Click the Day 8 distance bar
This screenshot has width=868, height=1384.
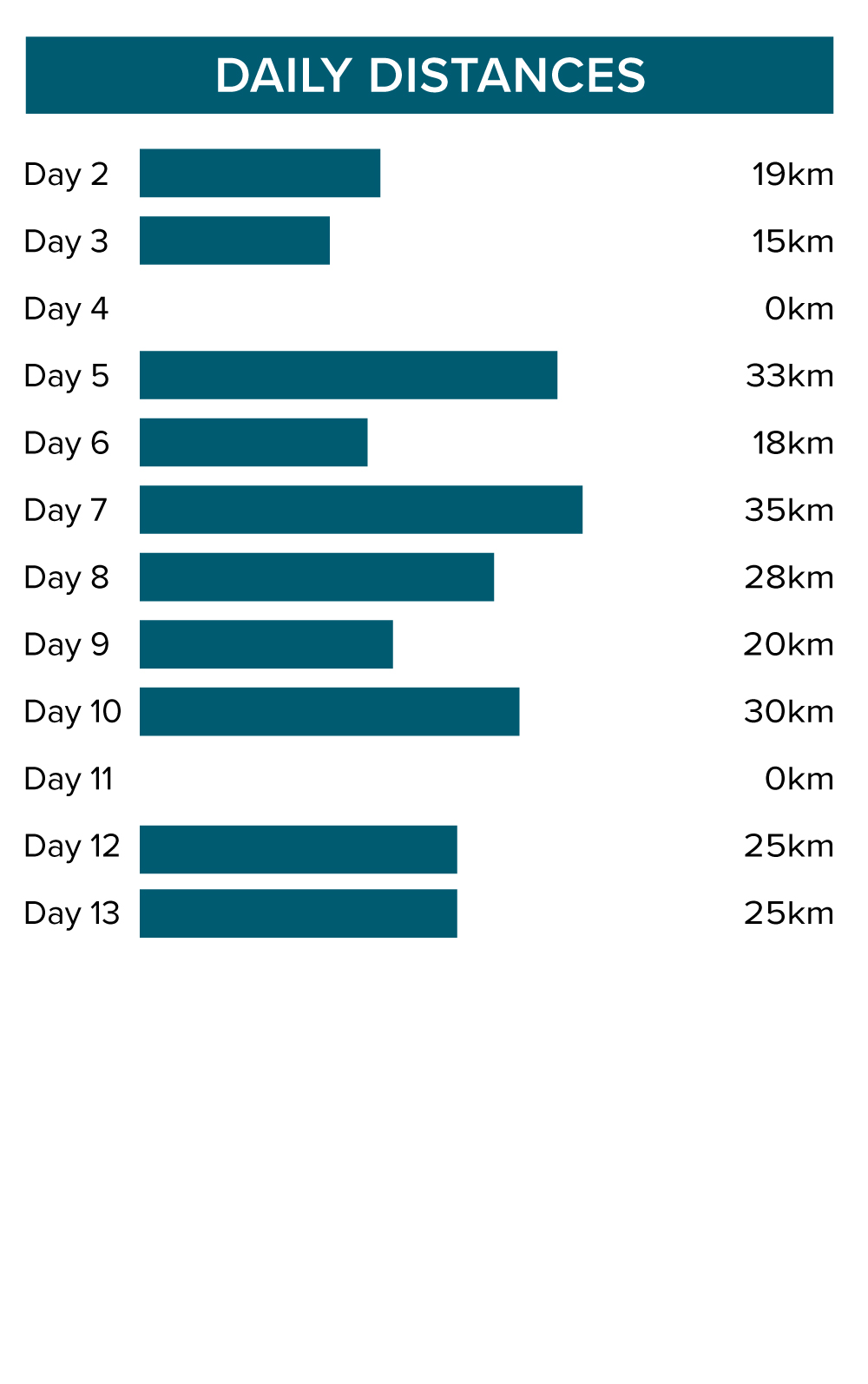tap(317, 577)
